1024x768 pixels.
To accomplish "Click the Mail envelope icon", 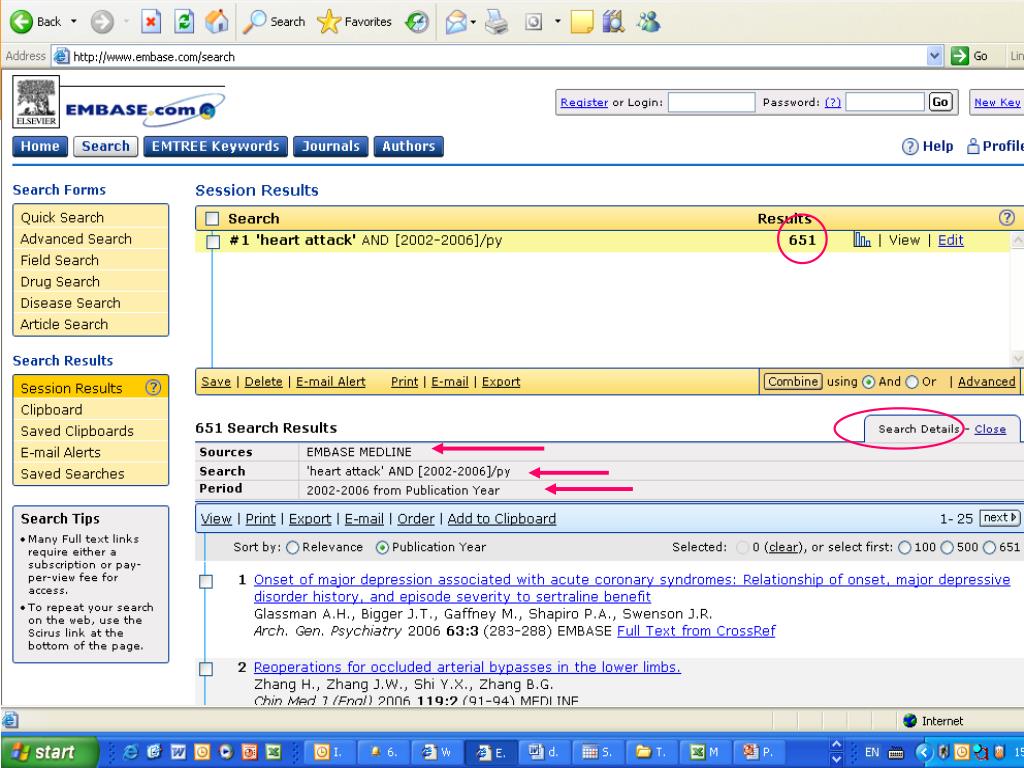I will pyautogui.click(x=456, y=22).
